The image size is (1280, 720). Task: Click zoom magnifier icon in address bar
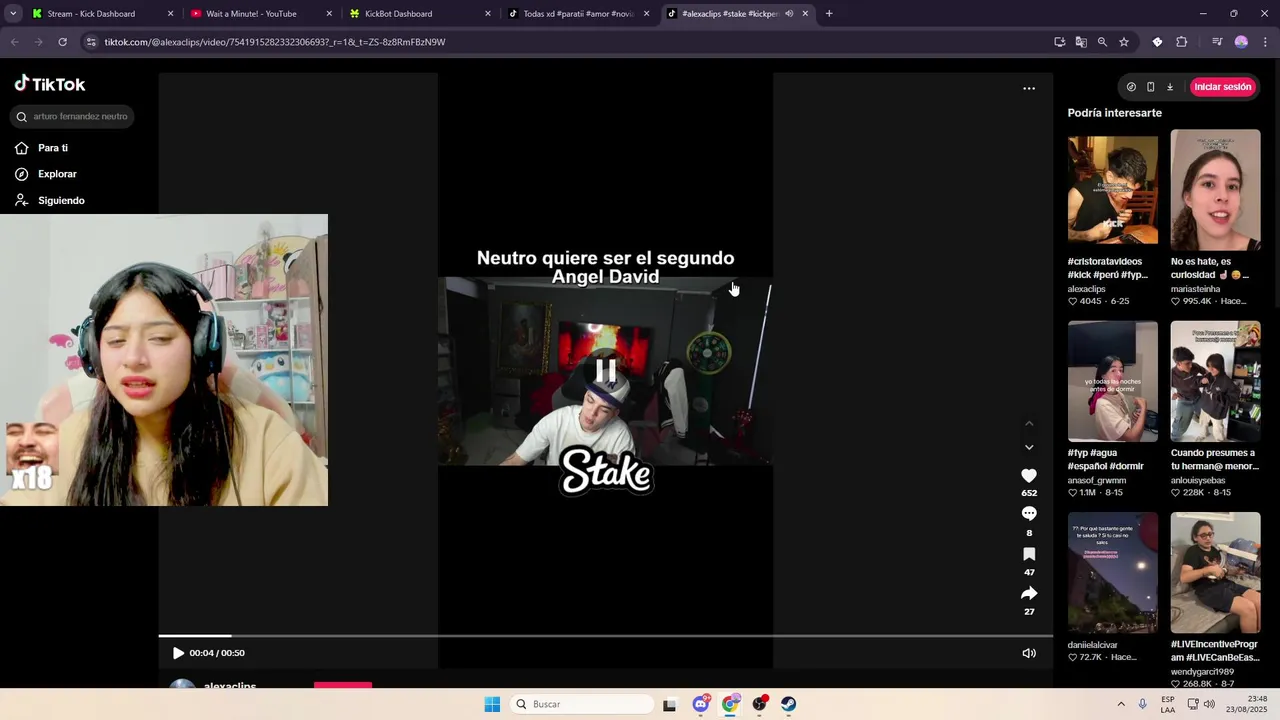[1102, 42]
